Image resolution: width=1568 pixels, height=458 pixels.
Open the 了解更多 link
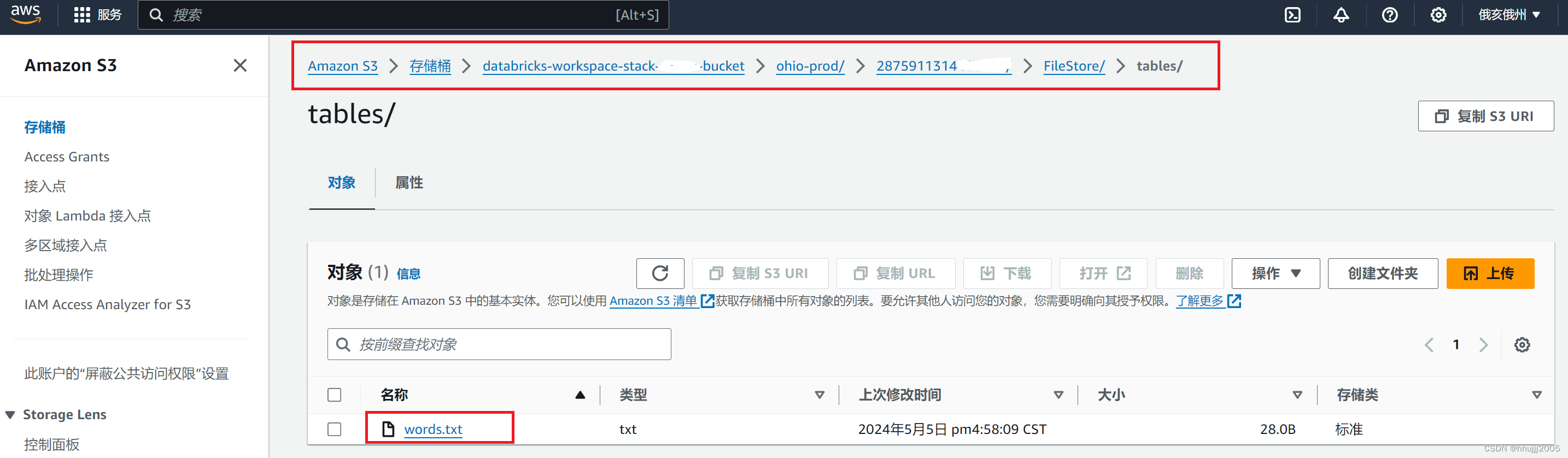point(1199,301)
